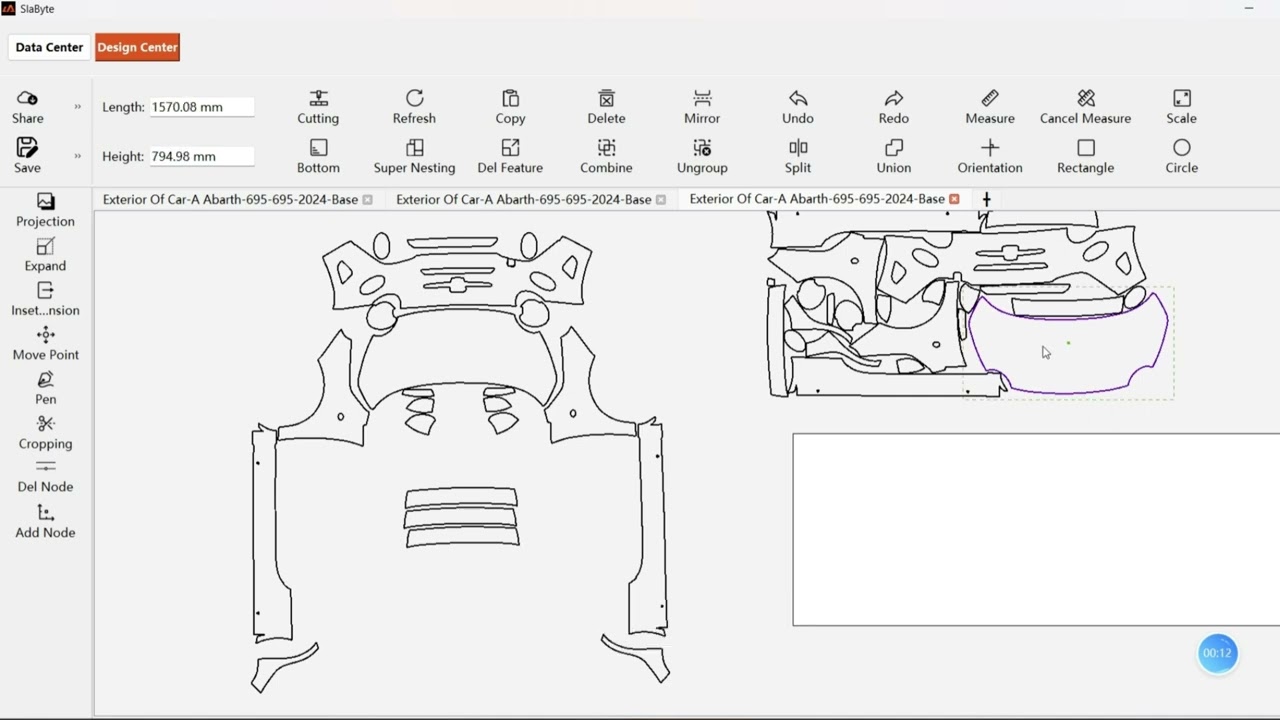1280x720 pixels.
Task: Split the selected shape
Action: pyautogui.click(x=798, y=157)
